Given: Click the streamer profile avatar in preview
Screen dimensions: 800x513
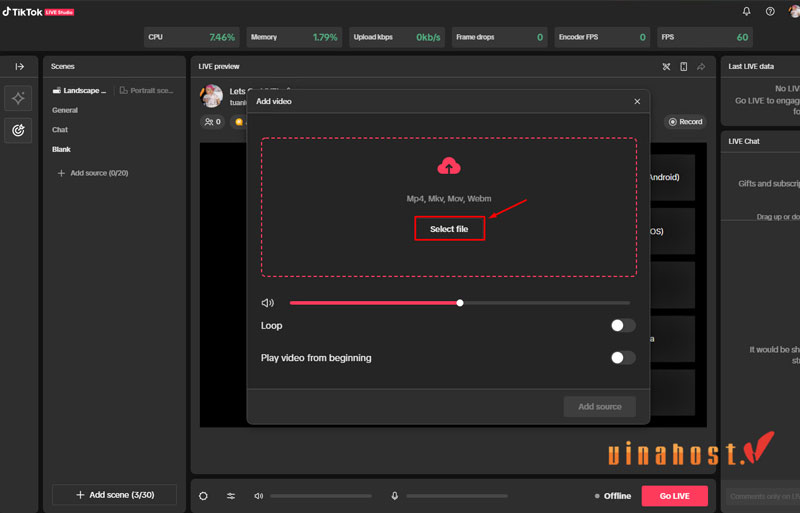Looking at the screenshot, I should click(211, 96).
